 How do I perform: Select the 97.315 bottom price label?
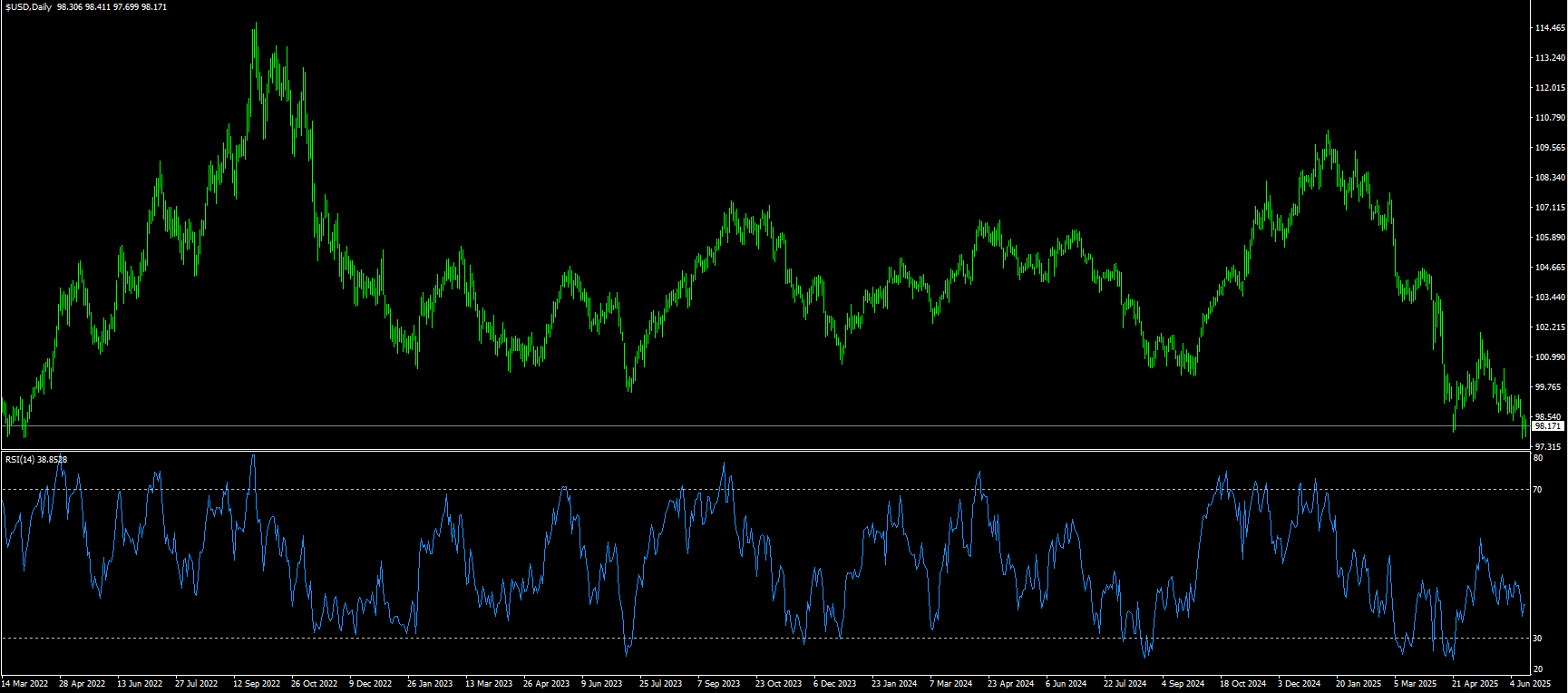1549,447
